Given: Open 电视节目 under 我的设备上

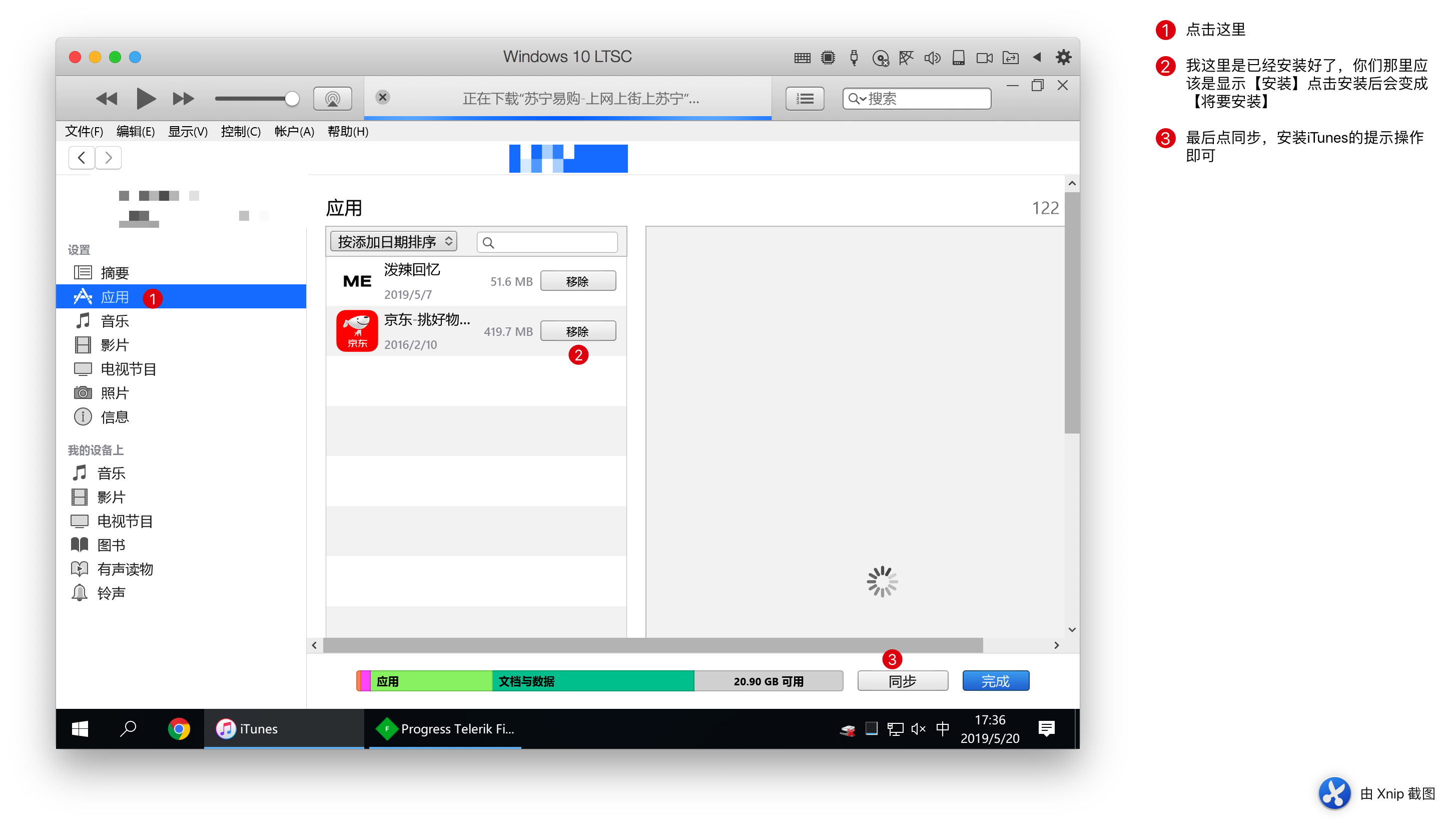Looking at the screenshot, I should coord(181,521).
